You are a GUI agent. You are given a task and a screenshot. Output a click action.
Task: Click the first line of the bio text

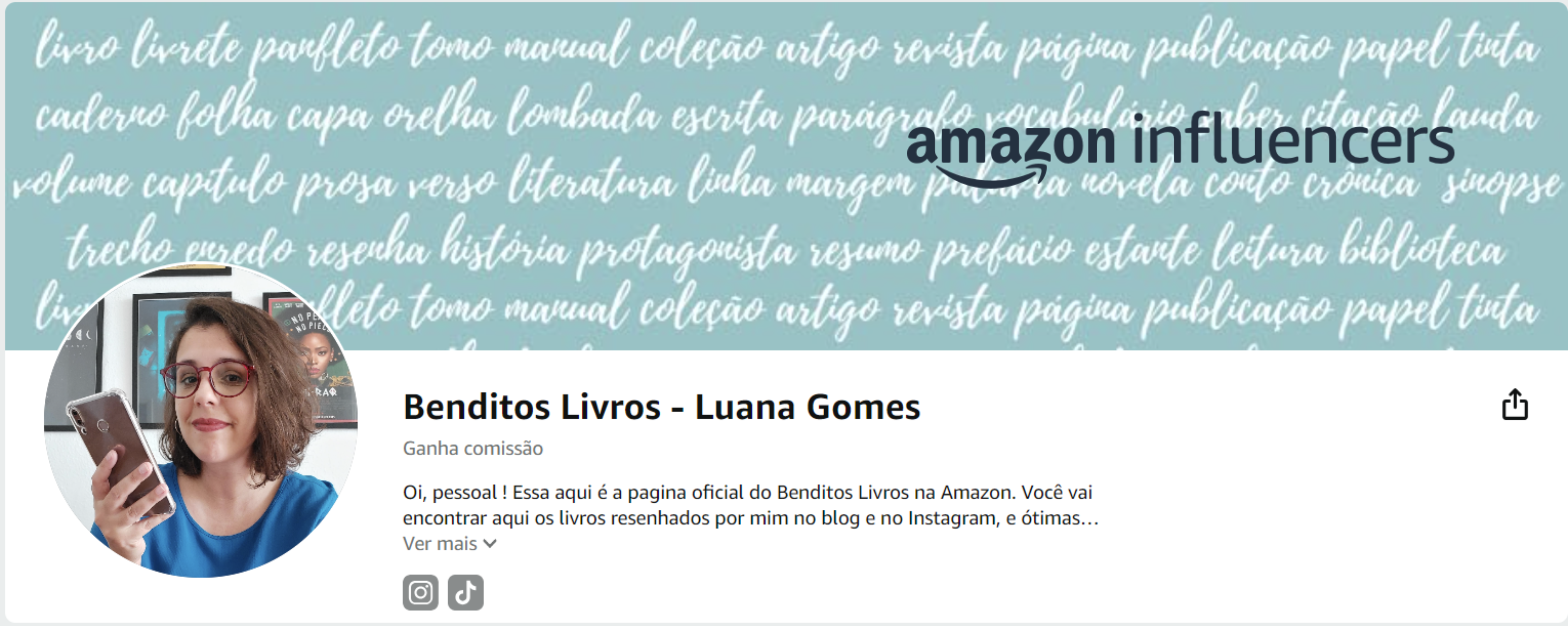click(747, 492)
